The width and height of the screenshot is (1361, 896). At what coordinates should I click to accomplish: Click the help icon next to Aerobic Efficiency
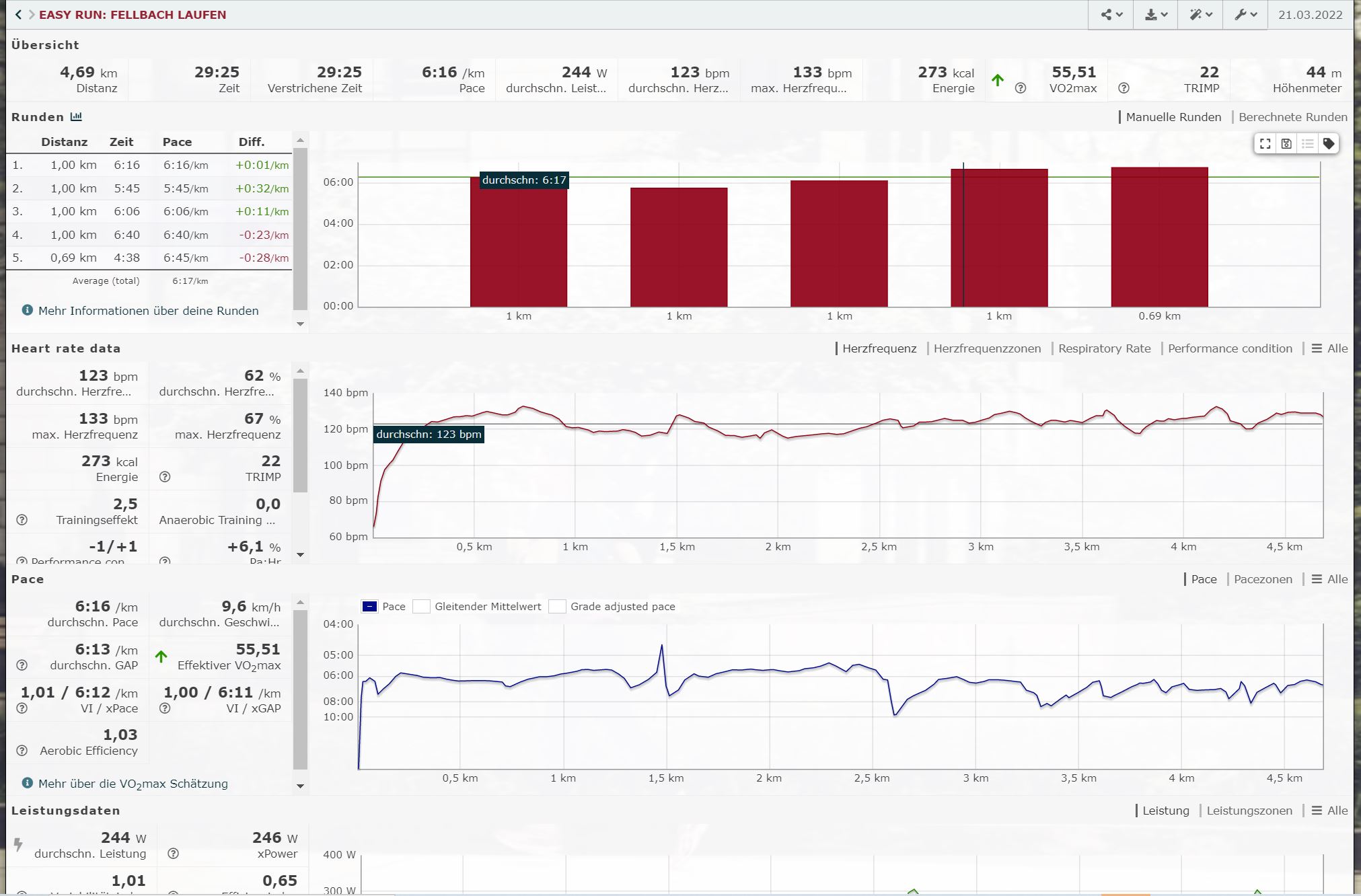(x=22, y=751)
